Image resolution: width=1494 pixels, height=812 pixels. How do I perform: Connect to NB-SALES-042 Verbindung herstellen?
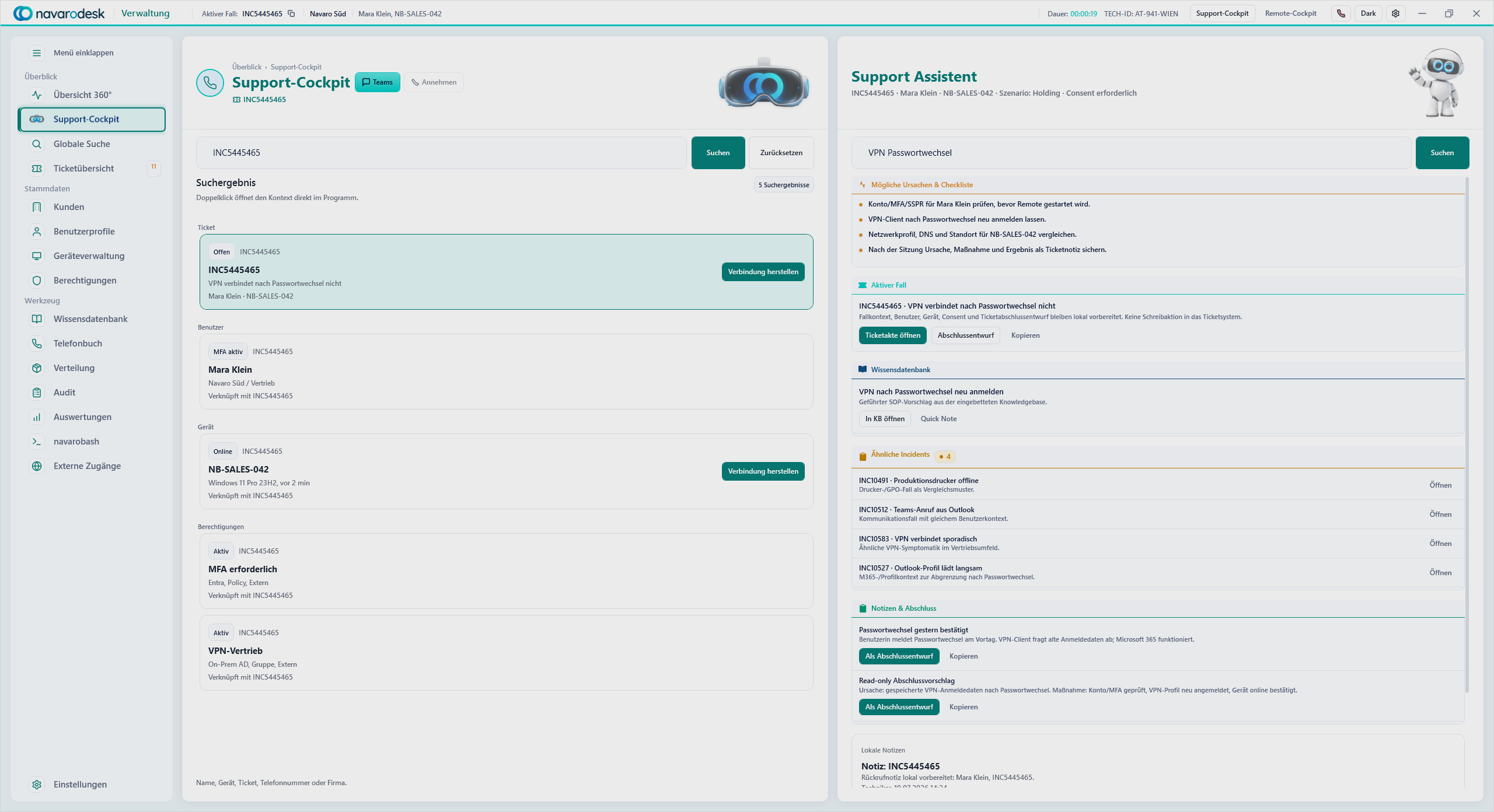pyautogui.click(x=763, y=471)
